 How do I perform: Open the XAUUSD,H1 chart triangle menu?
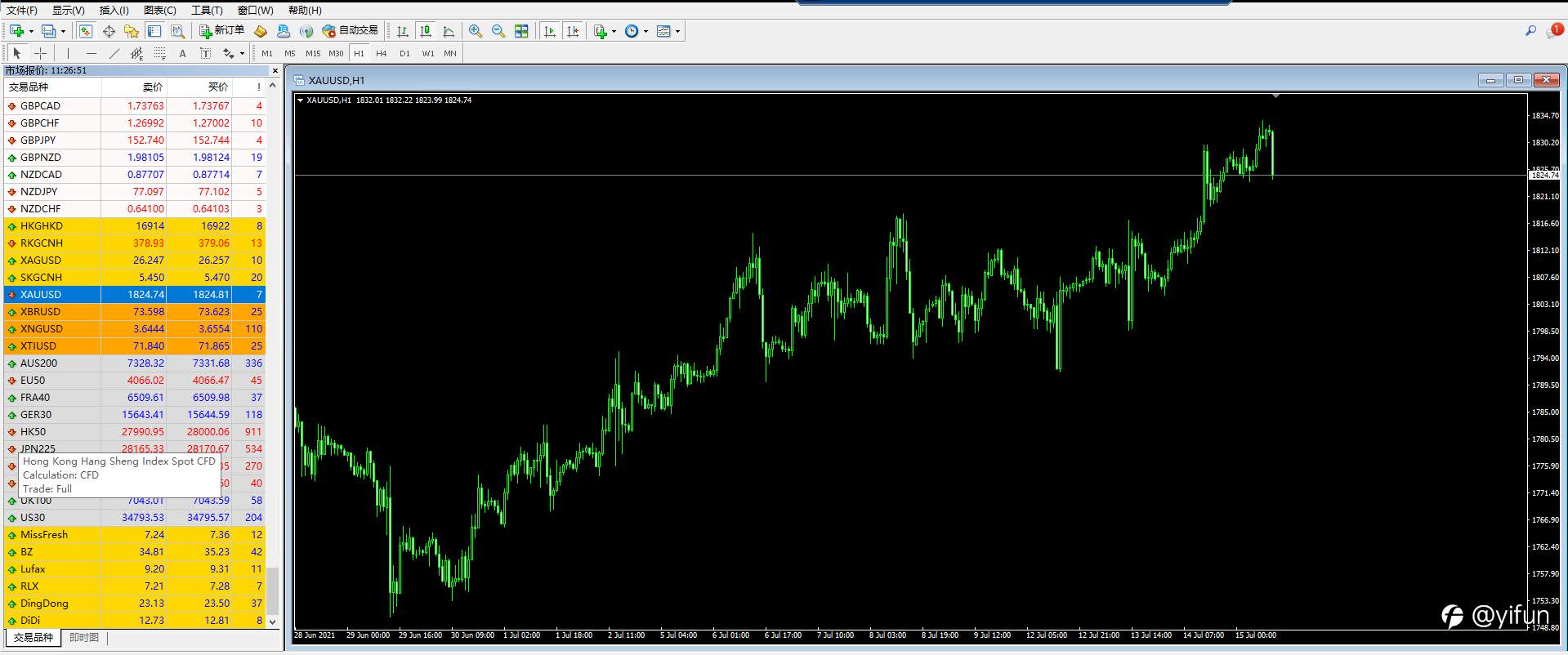point(301,100)
